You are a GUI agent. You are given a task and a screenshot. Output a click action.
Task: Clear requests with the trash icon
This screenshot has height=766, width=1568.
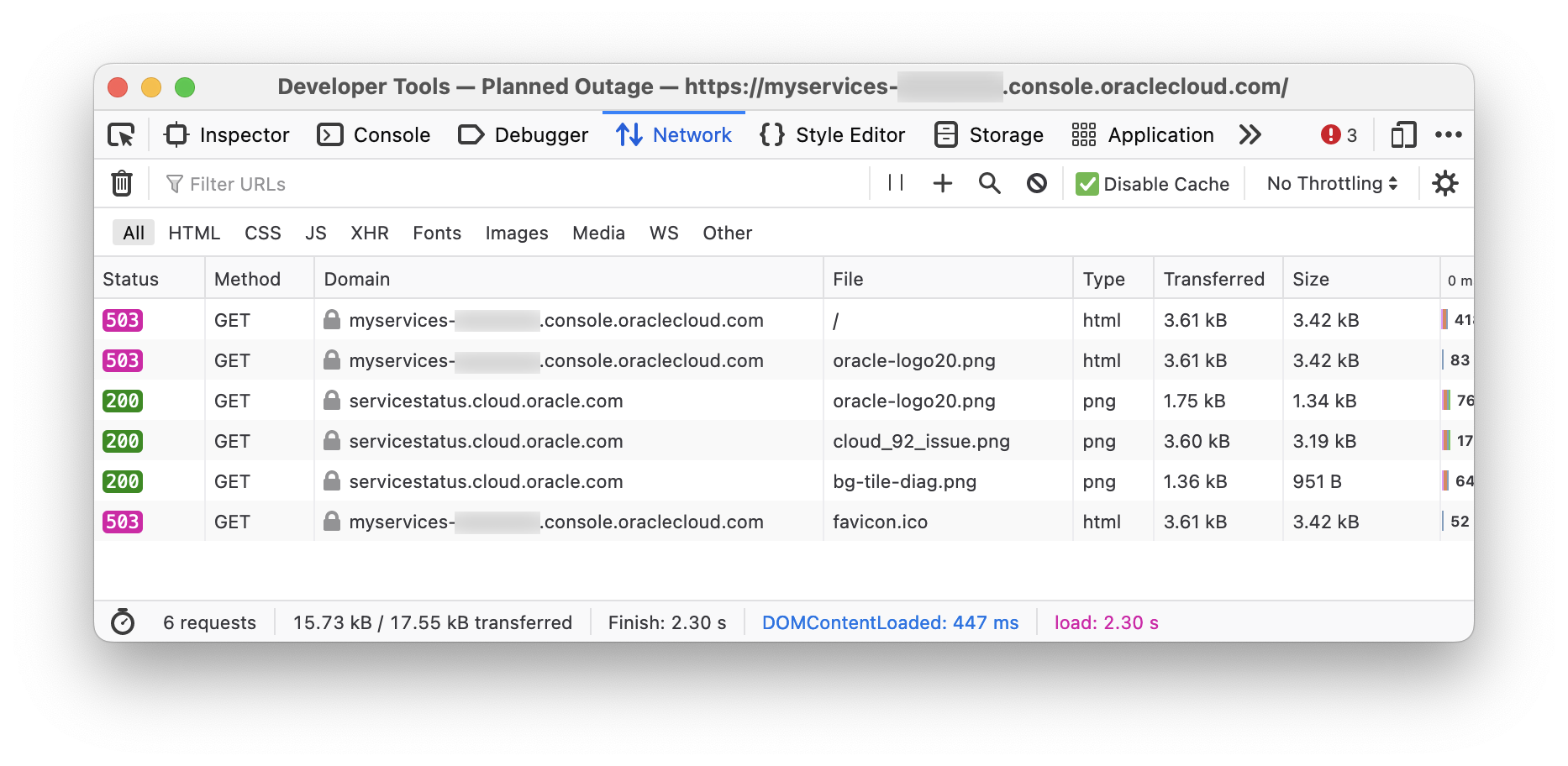(x=122, y=183)
